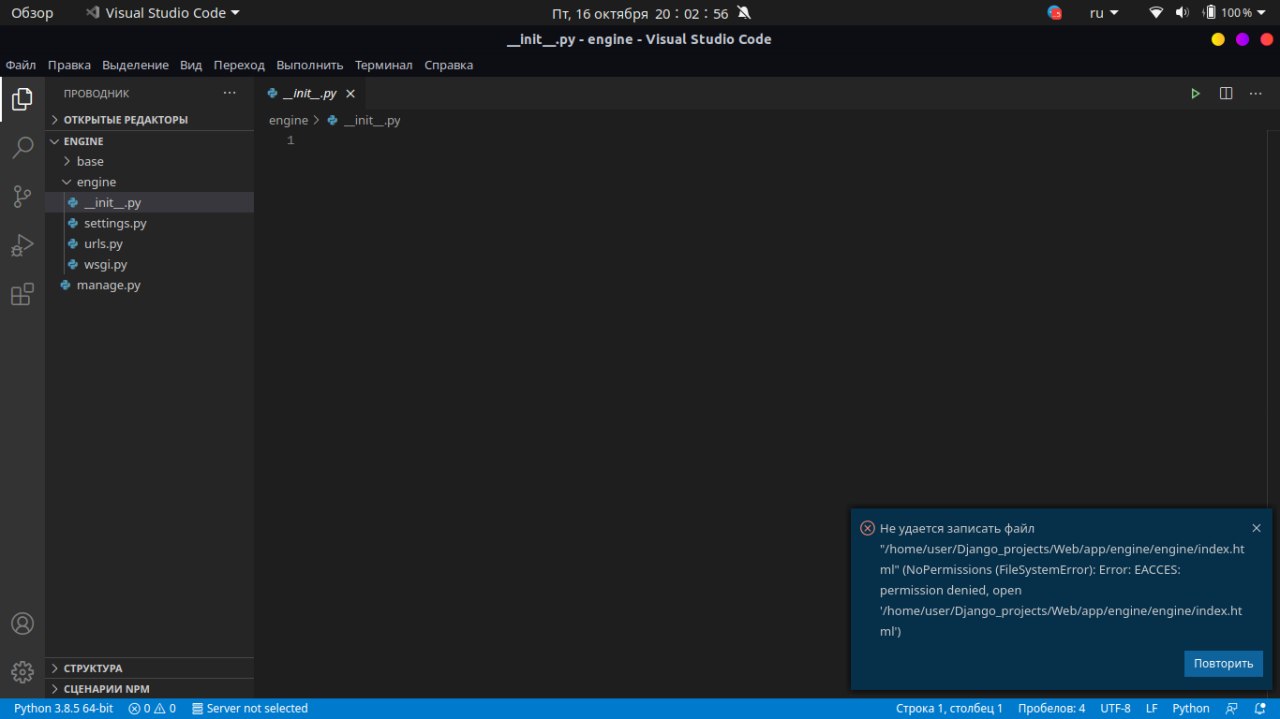The height and width of the screenshot is (719, 1280).
Task: Switch to the __init__.py tab
Action: (x=310, y=93)
